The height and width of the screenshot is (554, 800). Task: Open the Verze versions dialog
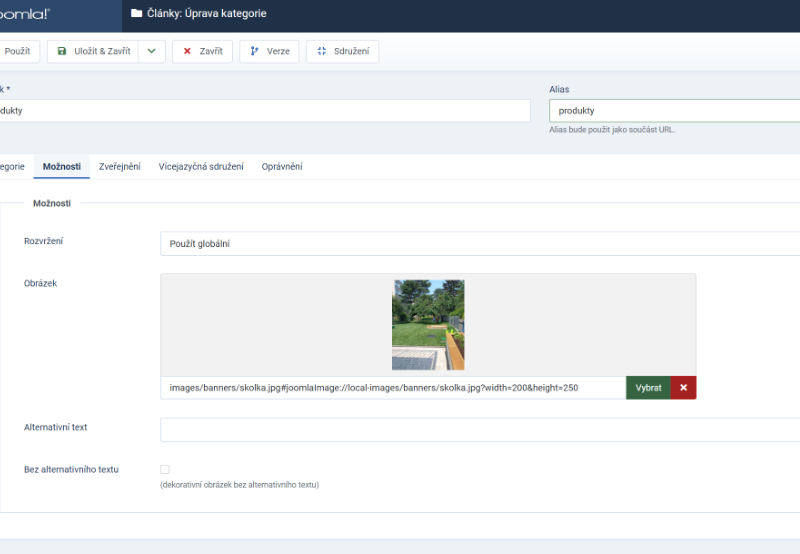[x=269, y=51]
